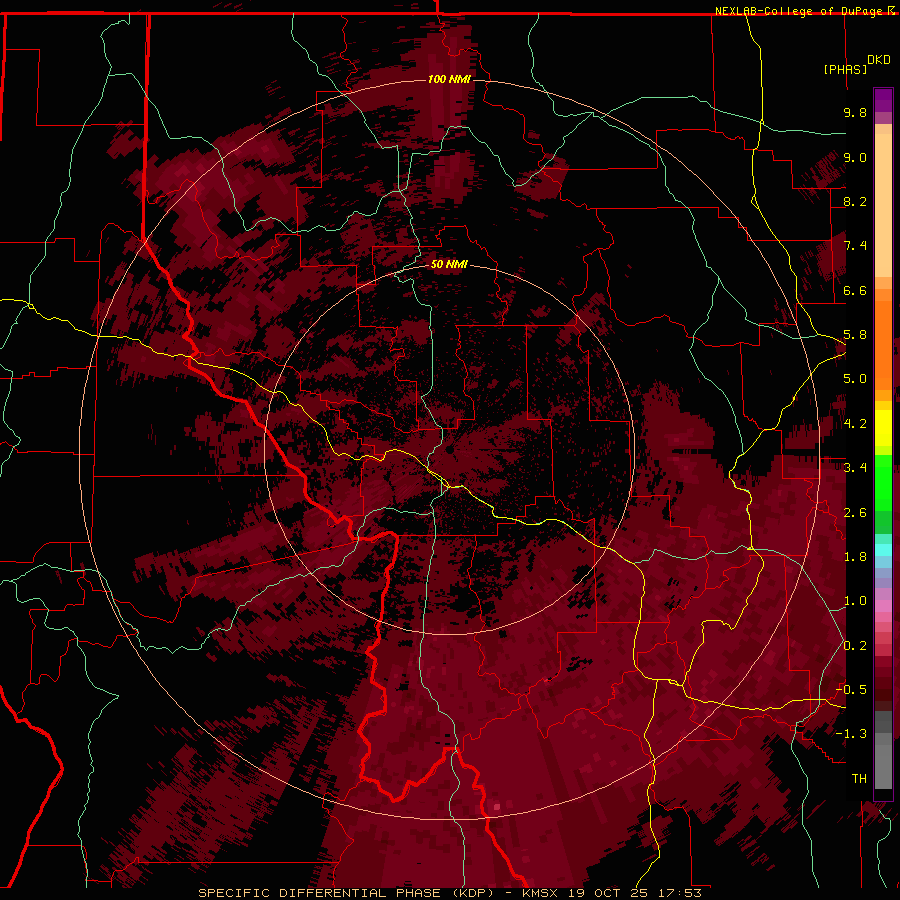
Task: Click the DKD units label
Action: coord(878,60)
